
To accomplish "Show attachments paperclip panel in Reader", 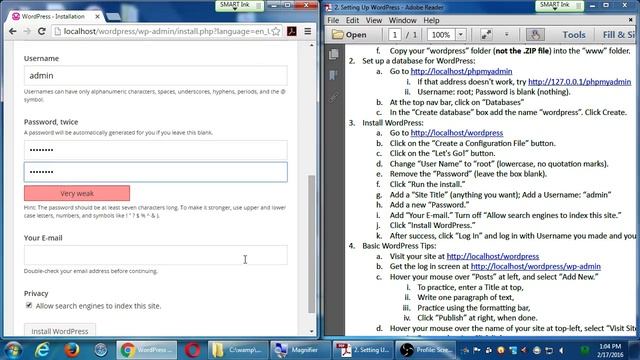I will 333,97.
